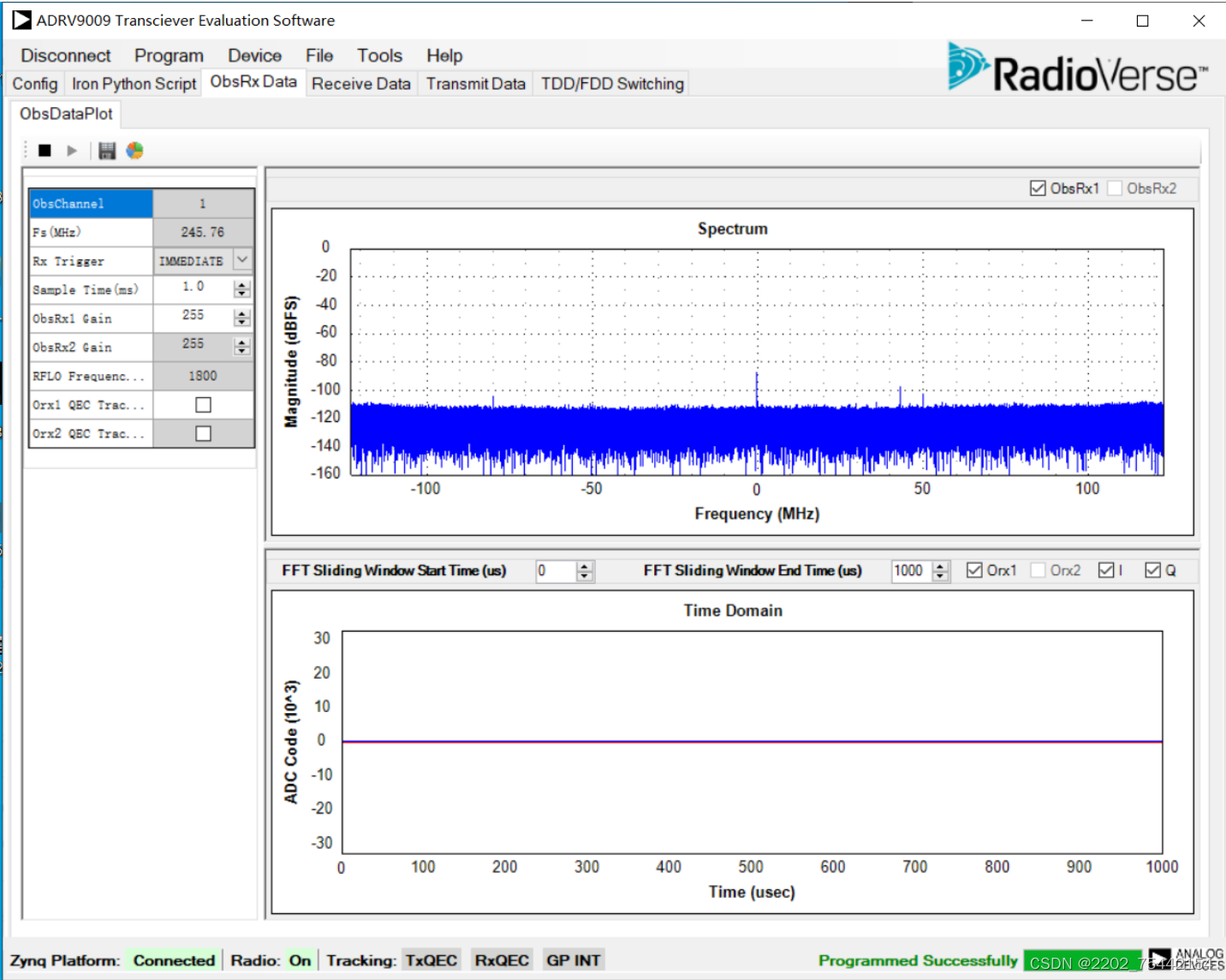
Task: Click the FFT Start Time stepper arrows
Action: [x=585, y=571]
